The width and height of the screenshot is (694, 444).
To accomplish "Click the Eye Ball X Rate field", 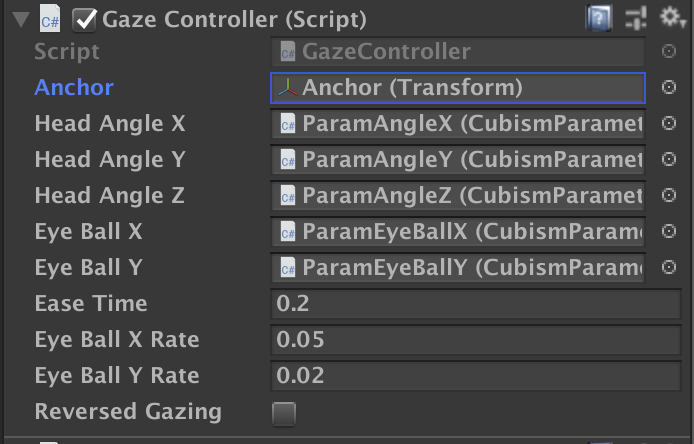I will tap(475, 340).
